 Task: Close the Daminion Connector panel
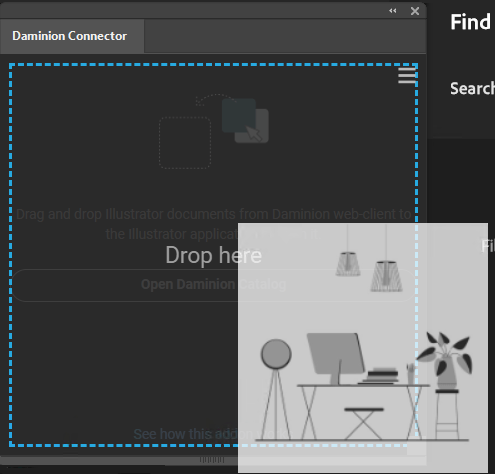point(415,11)
